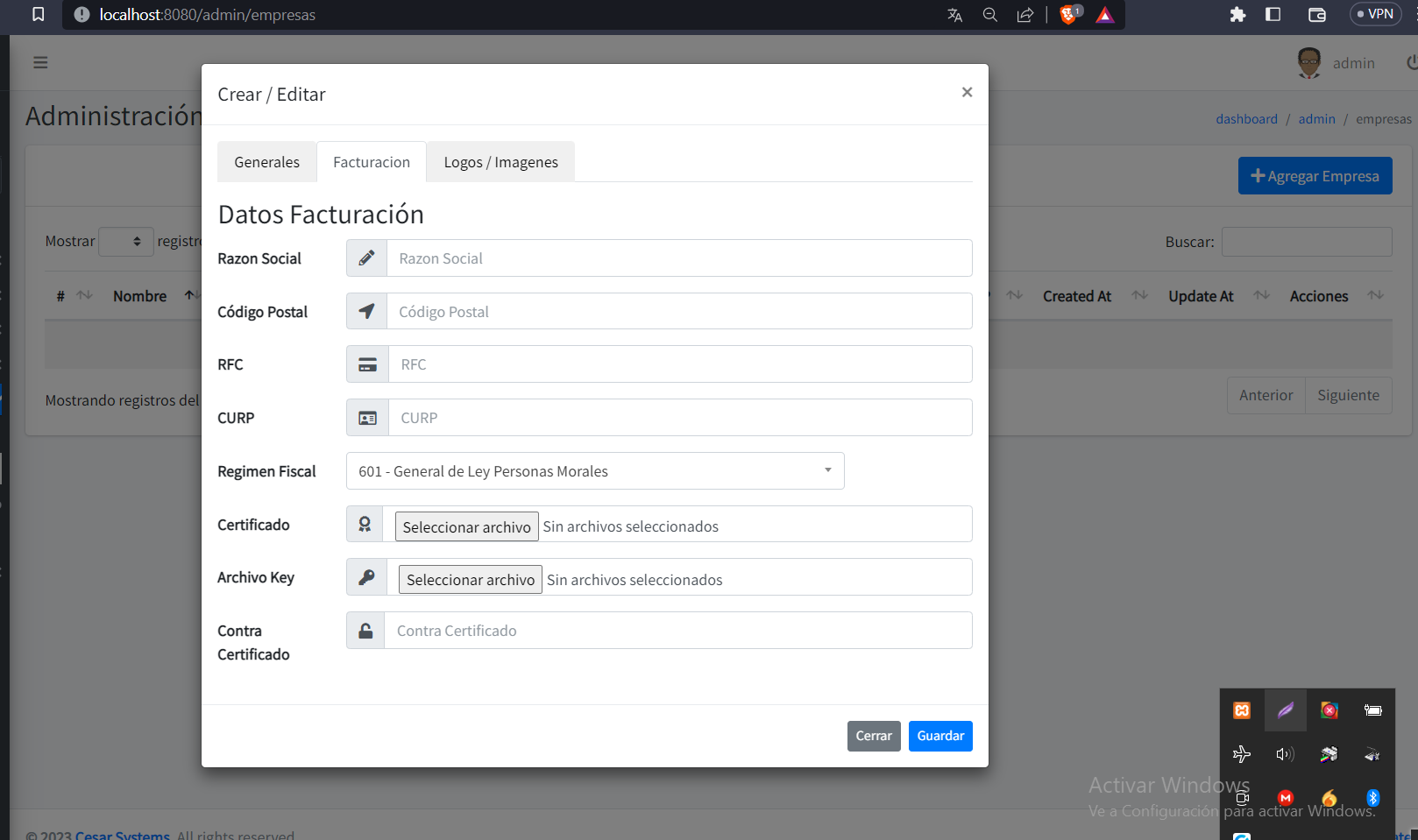Open the browser zoom magnifier icon
The width and height of the screenshot is (1418, 840).
(x=989, y=15)
